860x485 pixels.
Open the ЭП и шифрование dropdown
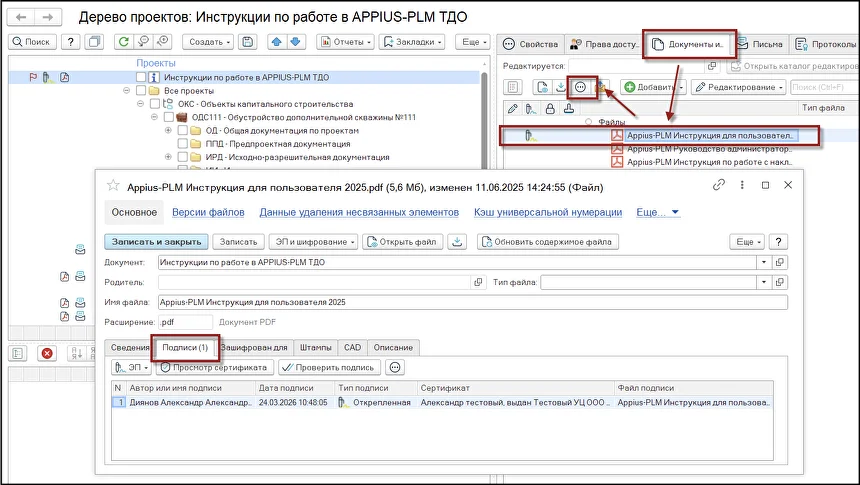(x=314, y=242)
